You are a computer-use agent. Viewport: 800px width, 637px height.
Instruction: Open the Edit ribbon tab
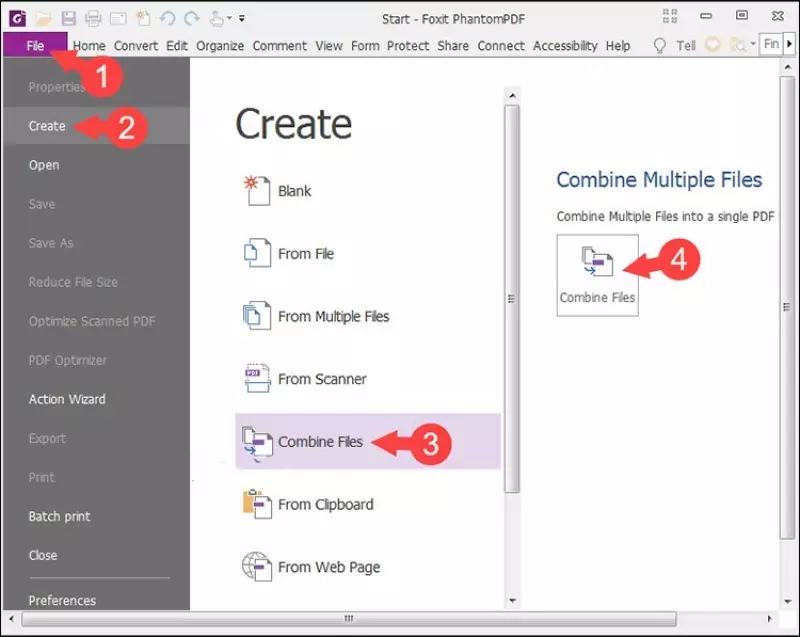pos(177,46)
